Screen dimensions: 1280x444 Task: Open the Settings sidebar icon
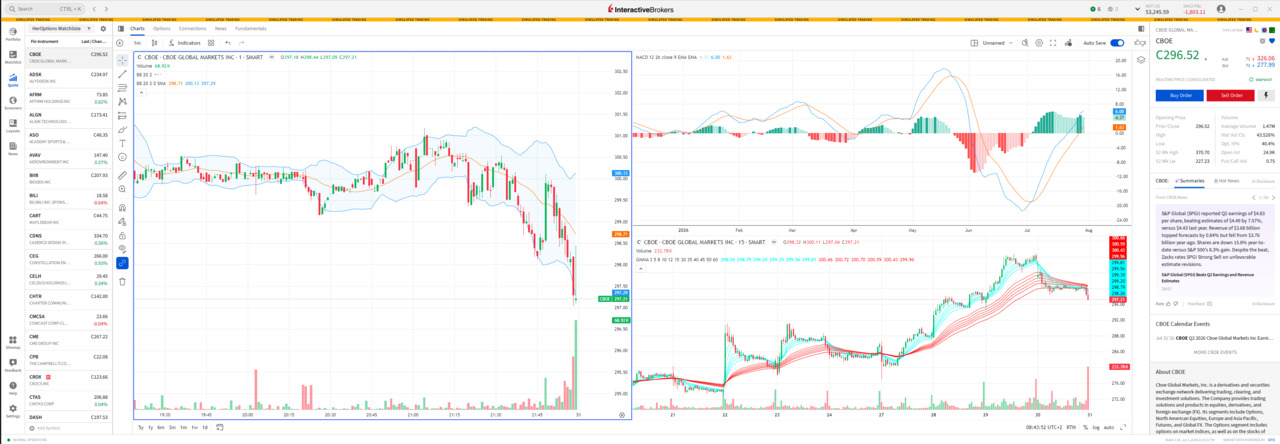click(12, 411)
